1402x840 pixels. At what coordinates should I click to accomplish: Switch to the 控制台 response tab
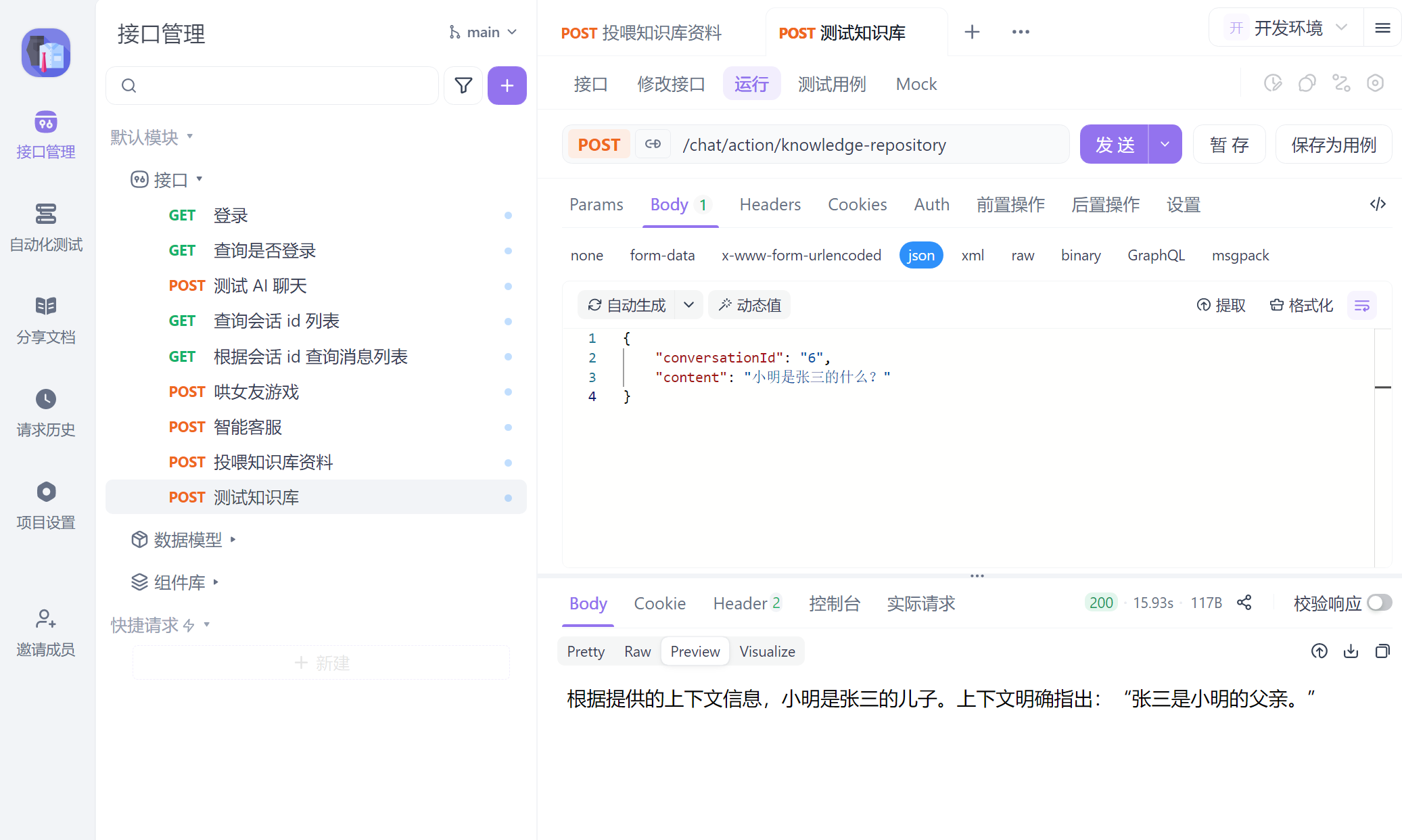[834, 603]
